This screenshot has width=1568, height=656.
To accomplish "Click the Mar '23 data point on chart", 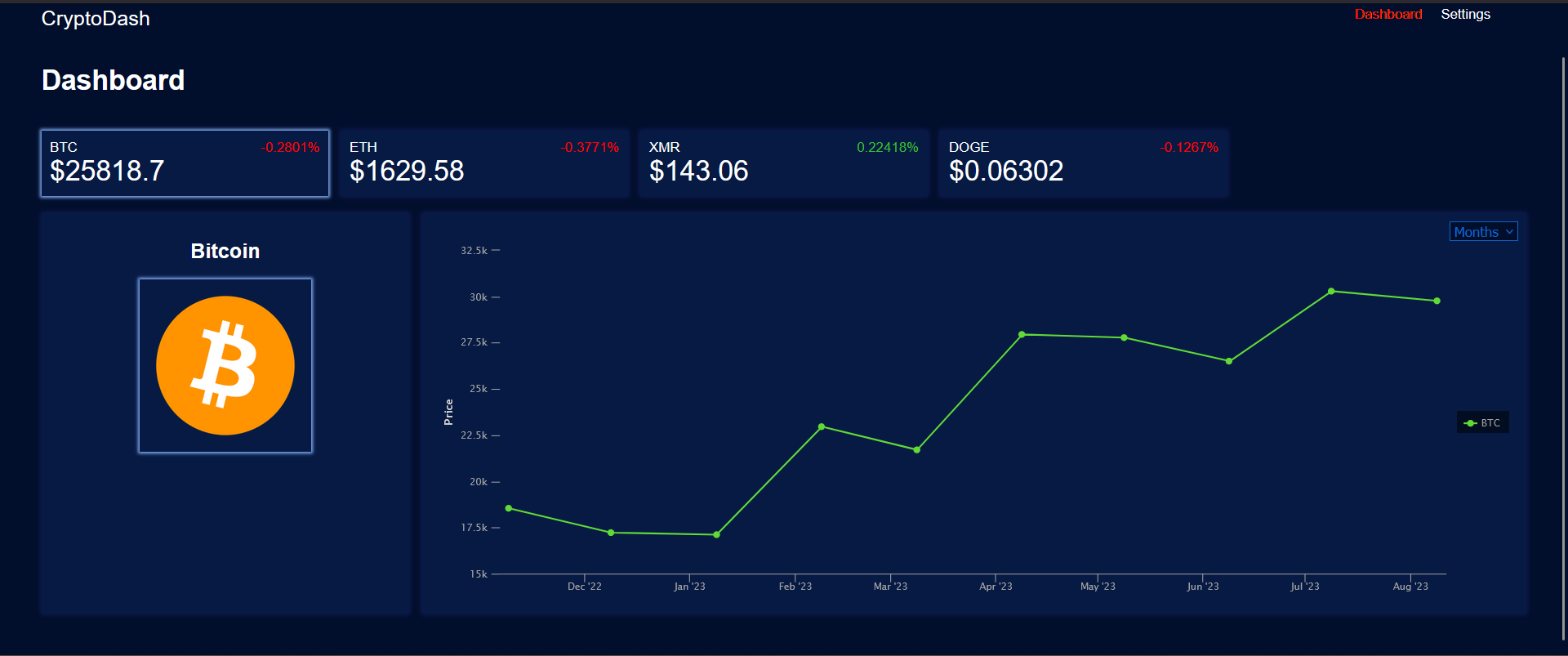I will [x=917, y=449].
